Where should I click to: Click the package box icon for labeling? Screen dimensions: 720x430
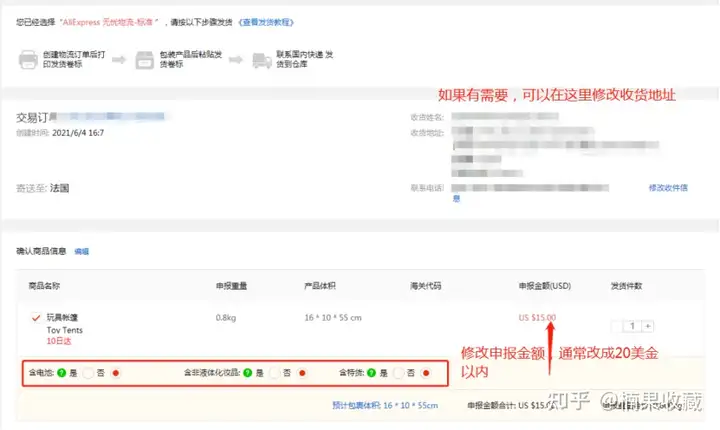[145, 60]
